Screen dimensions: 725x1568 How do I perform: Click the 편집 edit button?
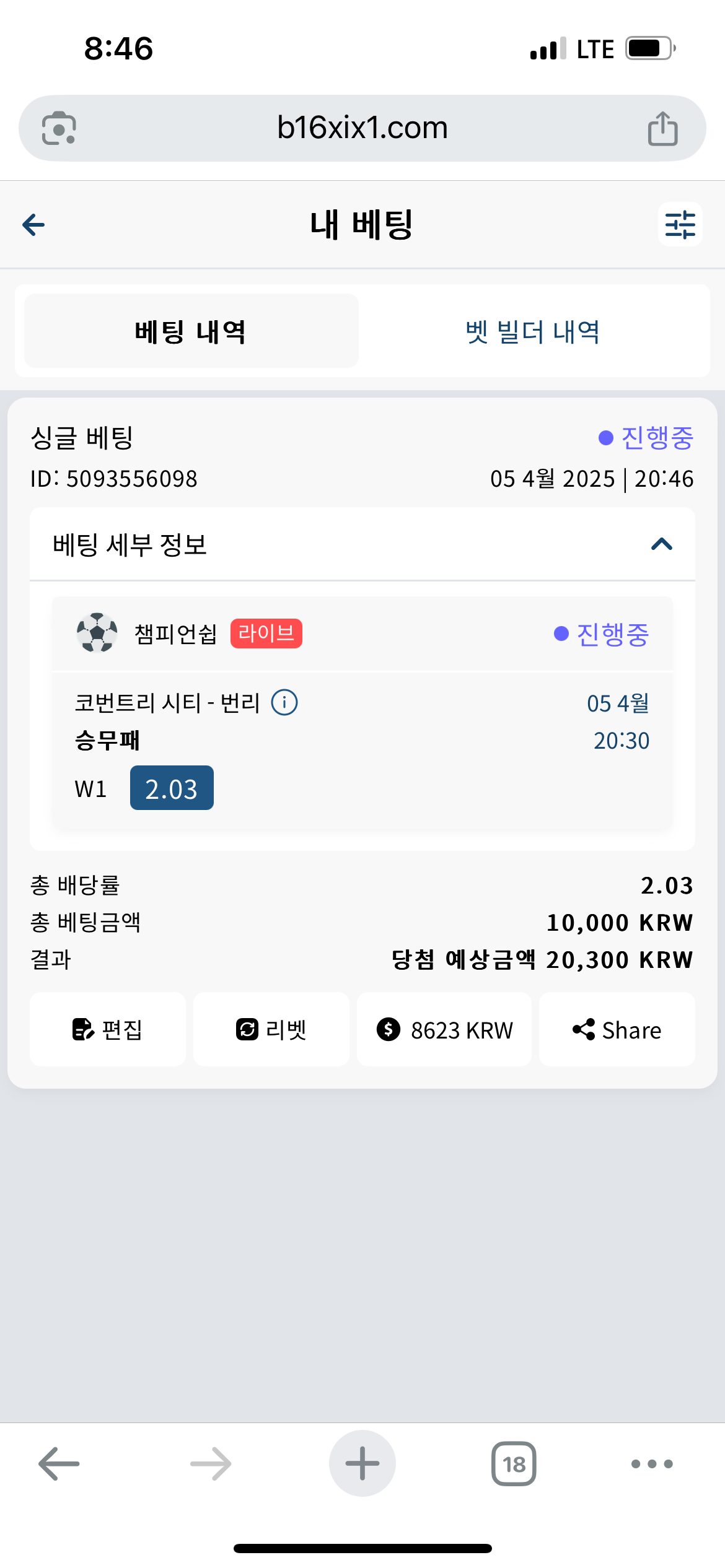108,1030
